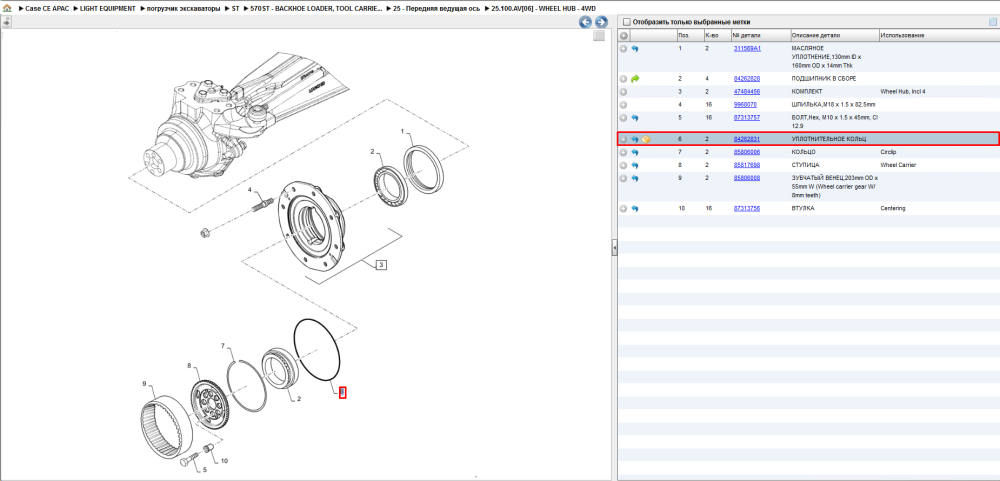
Task: Sort by 'Поз.' column header
Action: 689,36
